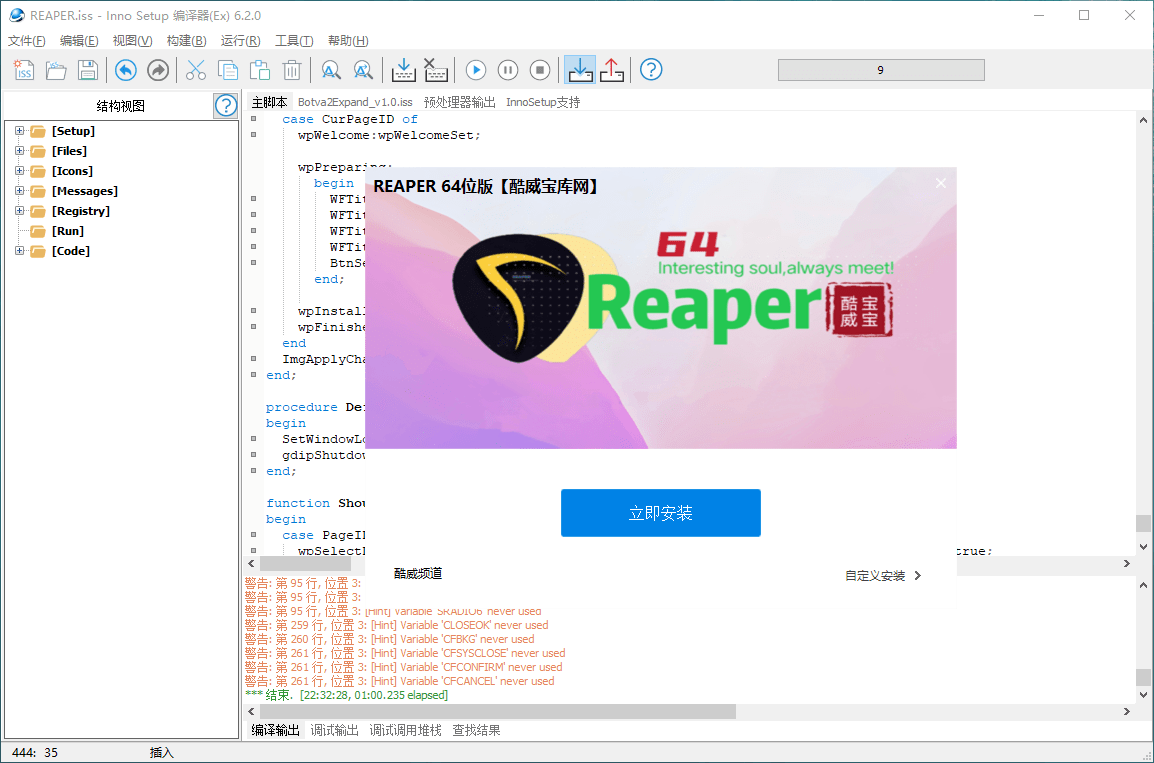
Task: Select the [Run] tree item
Action: pyautogui.click(x=68, y=231)
